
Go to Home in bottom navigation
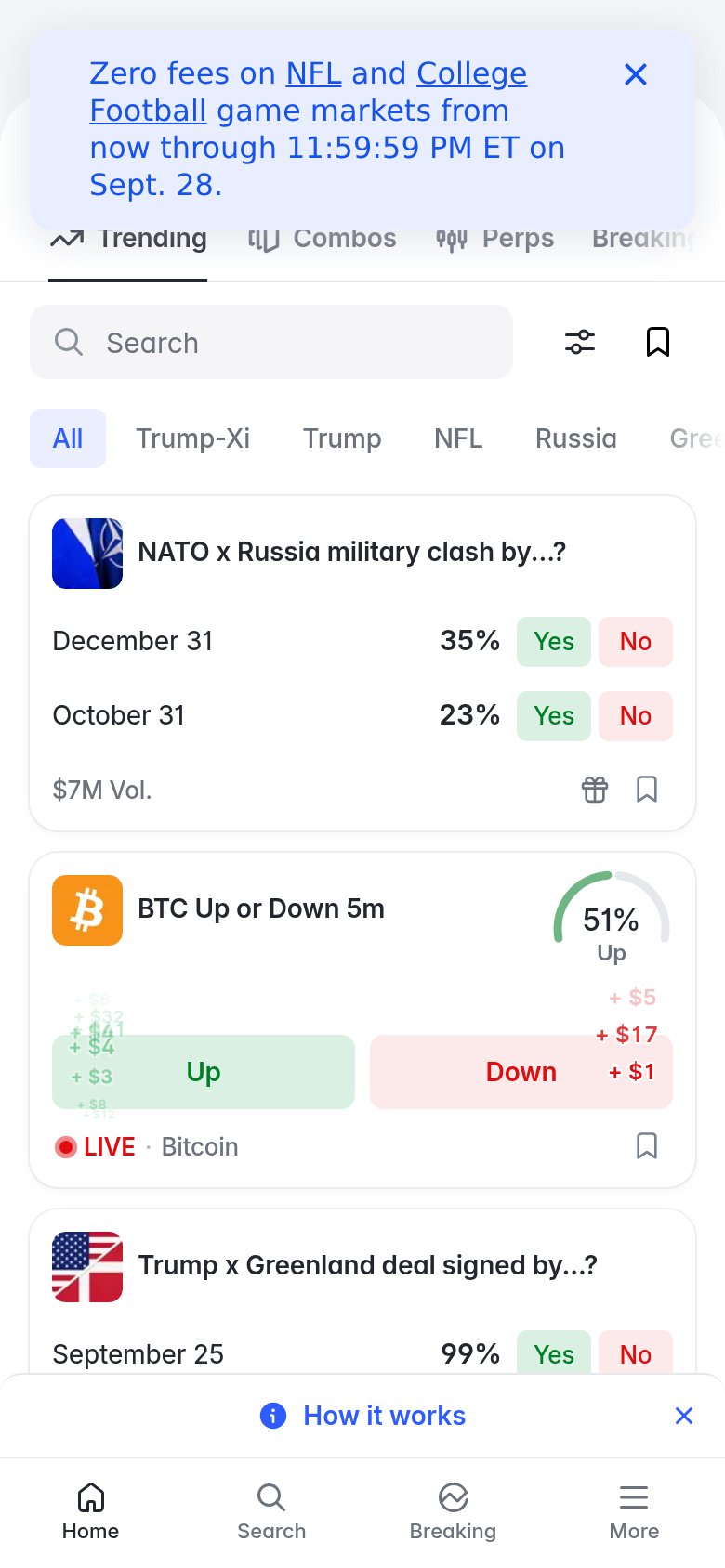click(x=90, y=1511)
